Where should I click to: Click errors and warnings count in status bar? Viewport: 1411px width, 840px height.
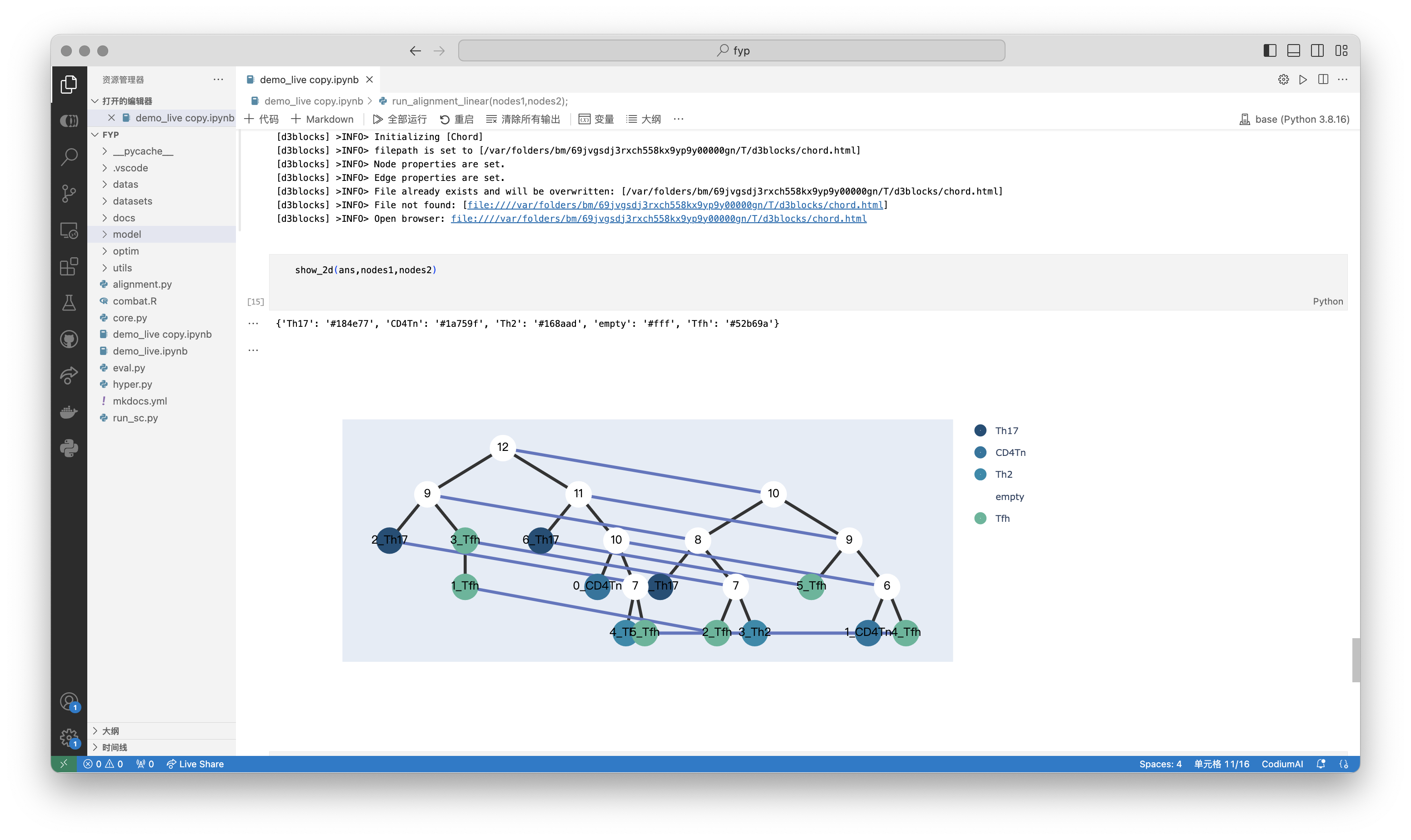tap(103, 764)
